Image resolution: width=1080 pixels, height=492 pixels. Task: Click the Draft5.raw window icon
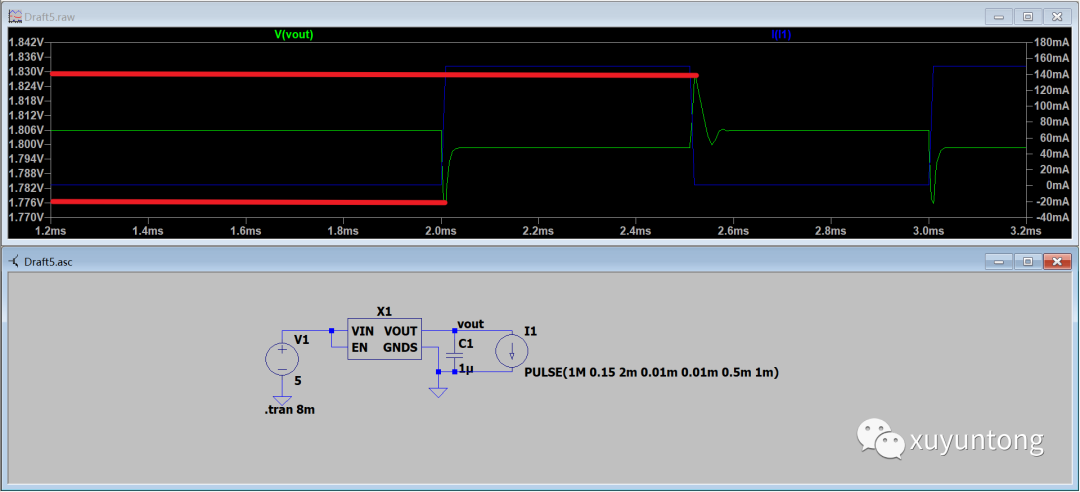coord(13,15)
